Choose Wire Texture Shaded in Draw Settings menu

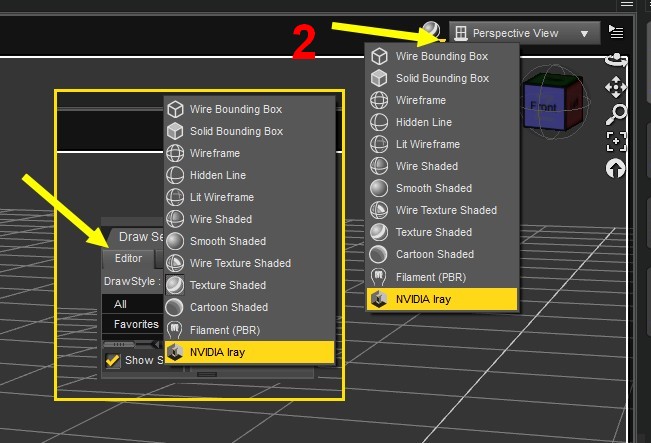250,263
